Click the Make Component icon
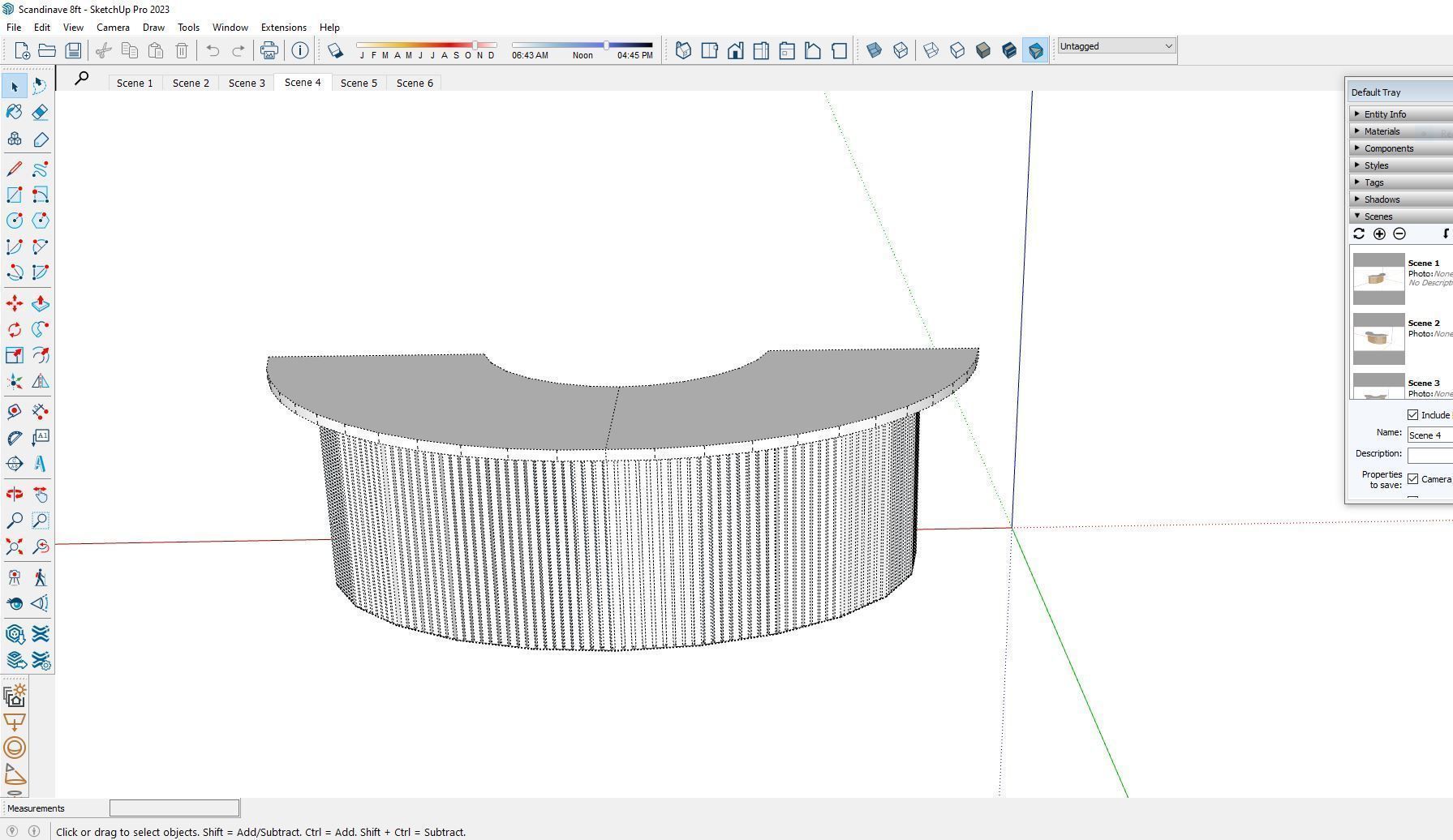The width and height of the screenshot is (1453, 840). click(15, 139)
